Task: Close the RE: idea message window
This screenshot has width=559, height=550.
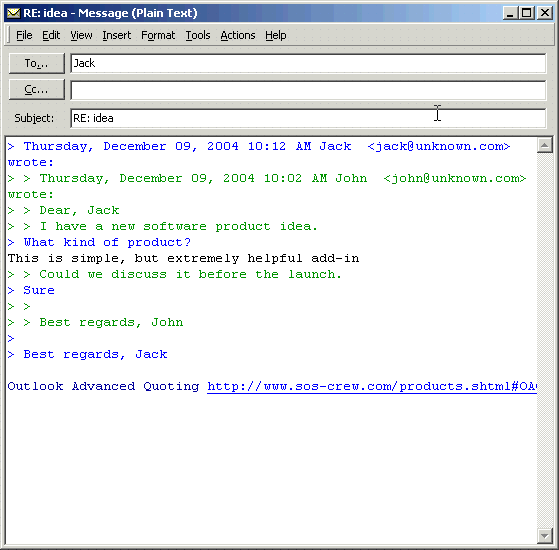Action: click(545, 13)
